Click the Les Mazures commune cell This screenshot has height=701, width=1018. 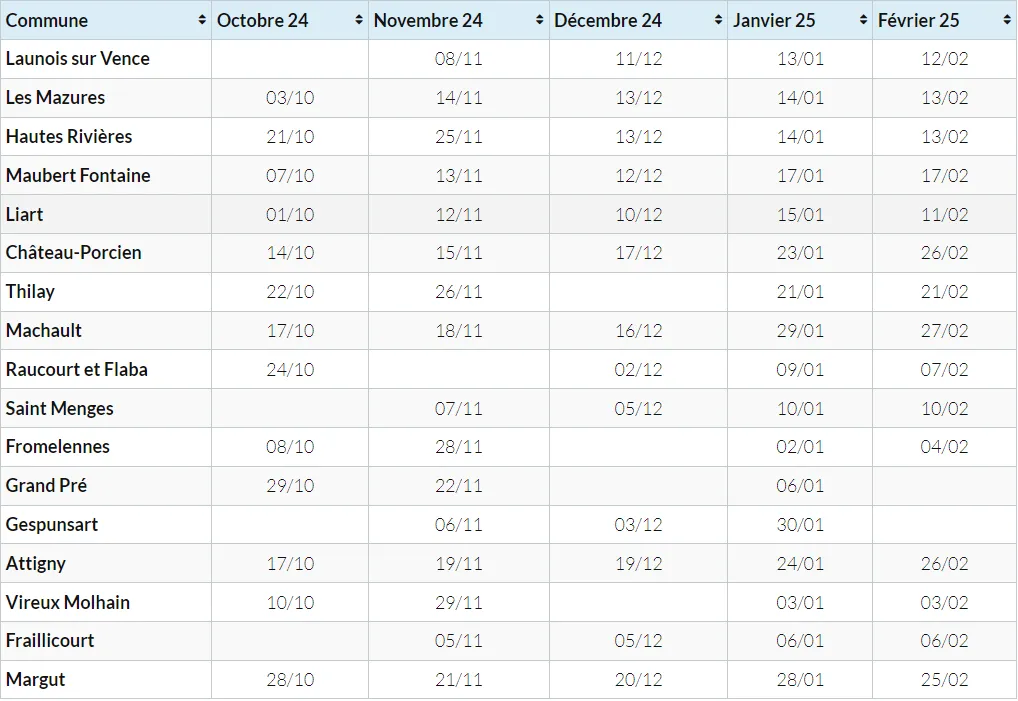(x=56, y=98)
